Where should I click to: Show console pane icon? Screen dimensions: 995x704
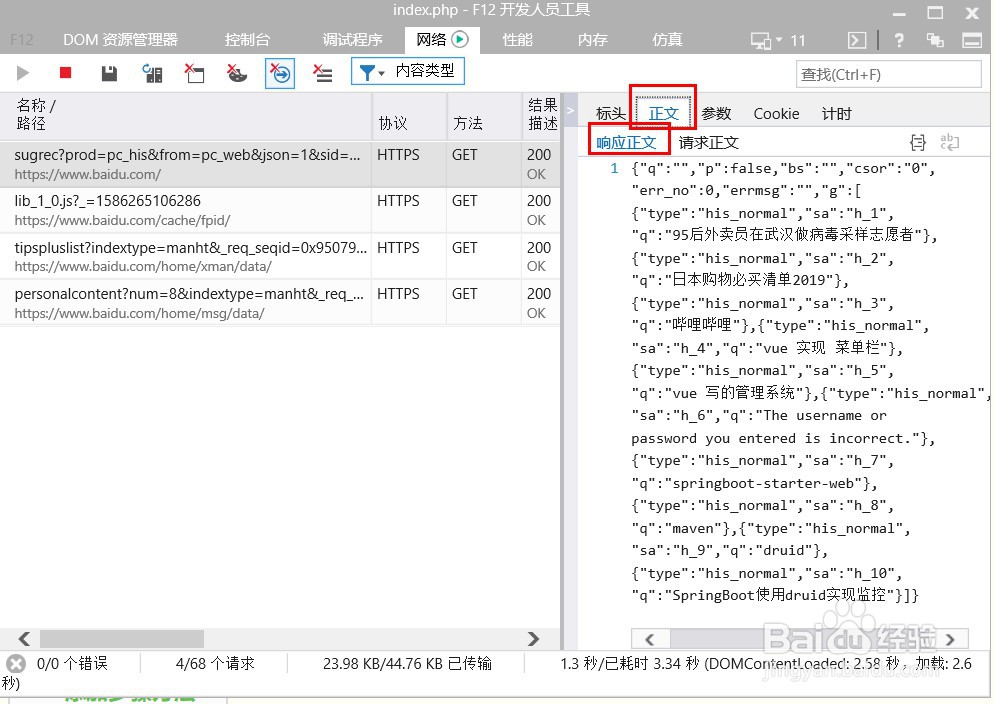(x=857, y=41)
